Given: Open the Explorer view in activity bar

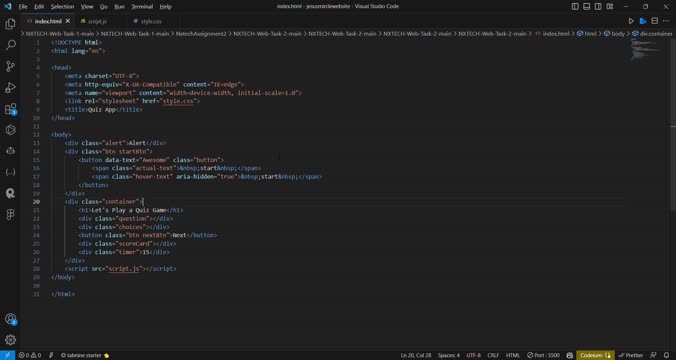Looking at the screenshot, I should click(10, 24).
